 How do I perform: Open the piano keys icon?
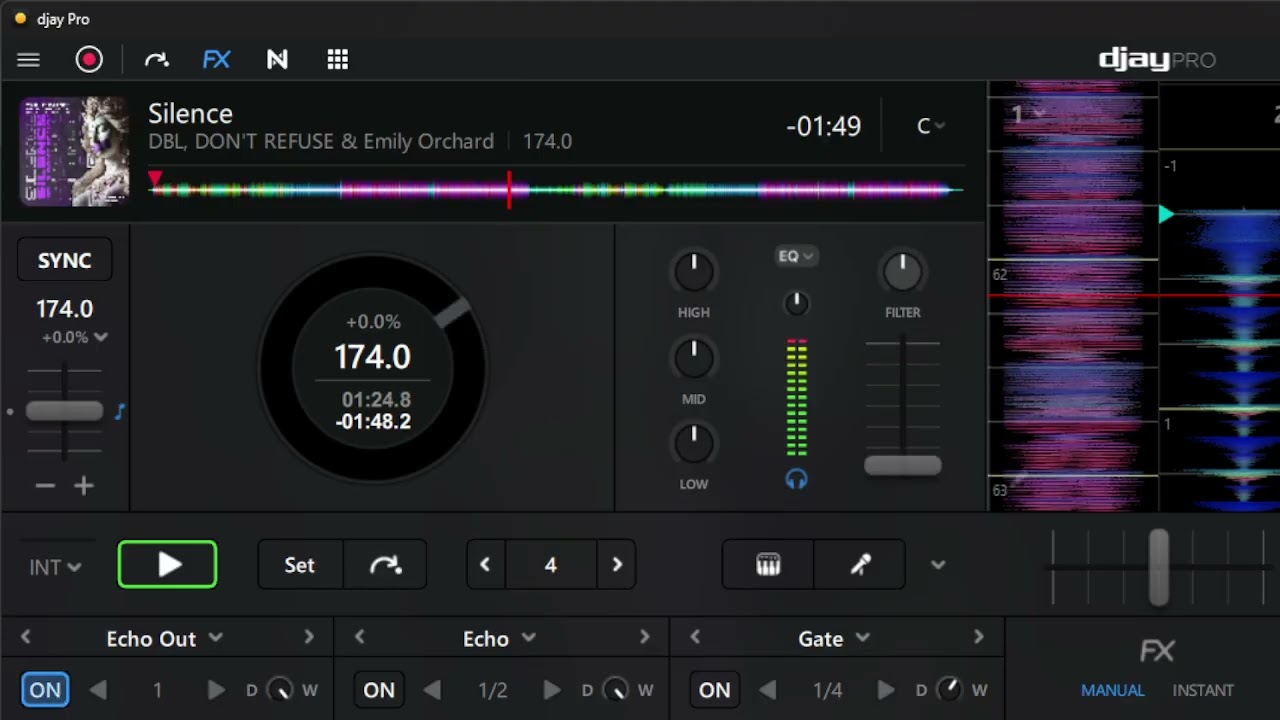[768, 565]
